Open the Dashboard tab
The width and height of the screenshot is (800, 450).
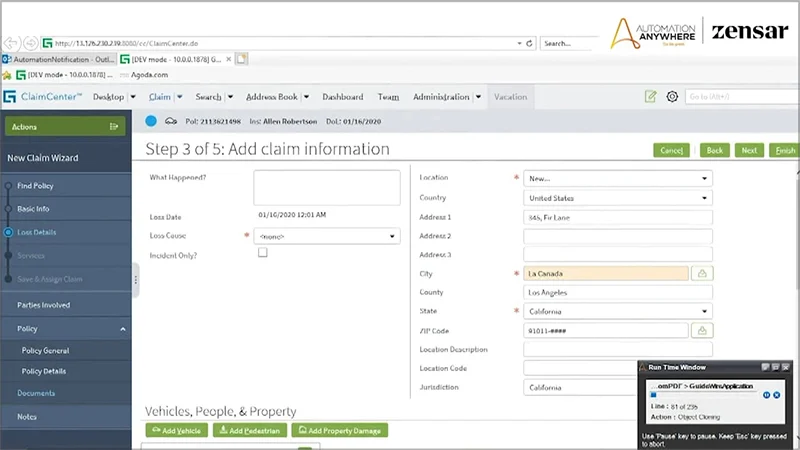343,96
